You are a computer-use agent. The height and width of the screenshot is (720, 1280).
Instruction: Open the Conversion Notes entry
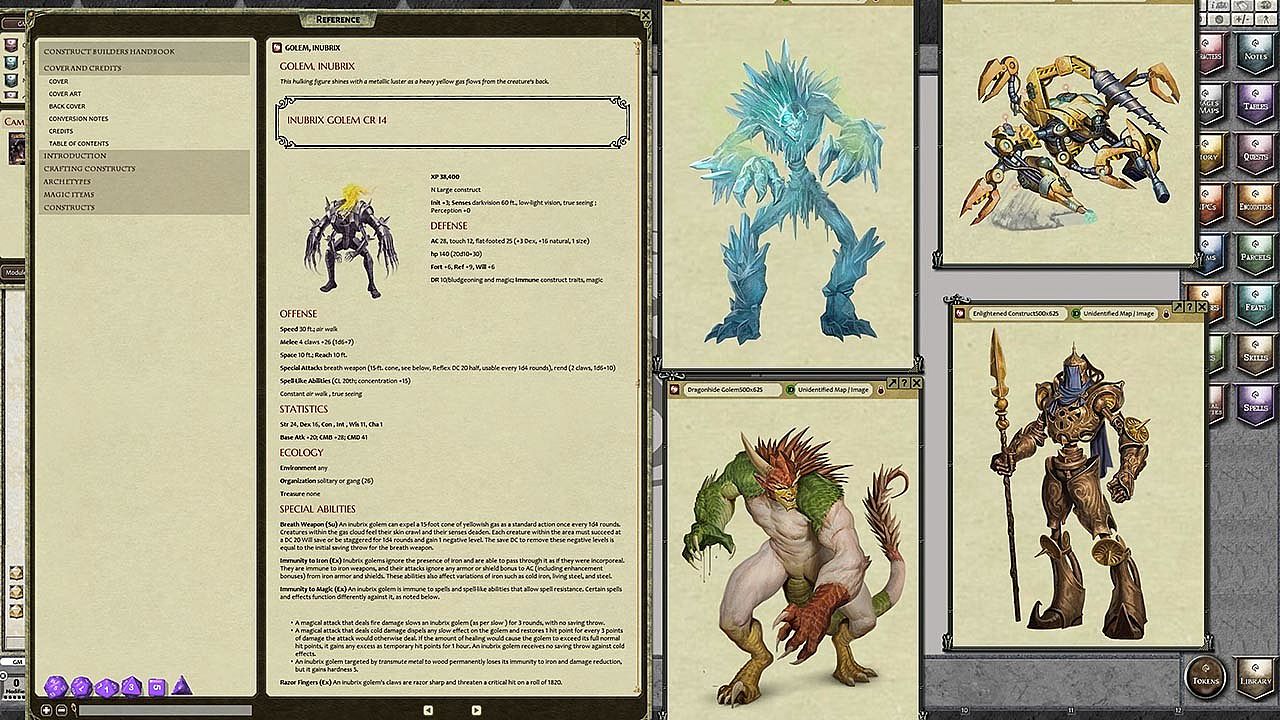(78, 119)
